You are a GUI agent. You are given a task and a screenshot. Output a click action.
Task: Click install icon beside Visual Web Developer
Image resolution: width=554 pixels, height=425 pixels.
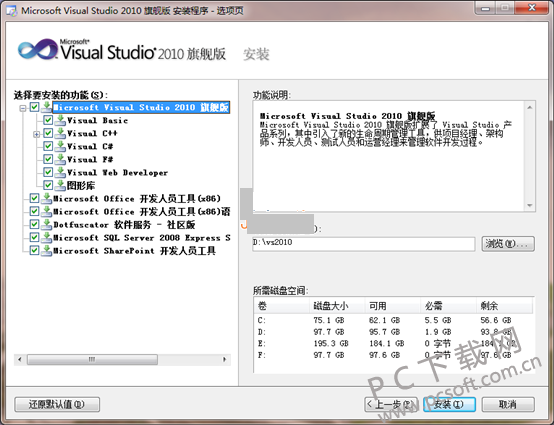(x=60, y=172)
